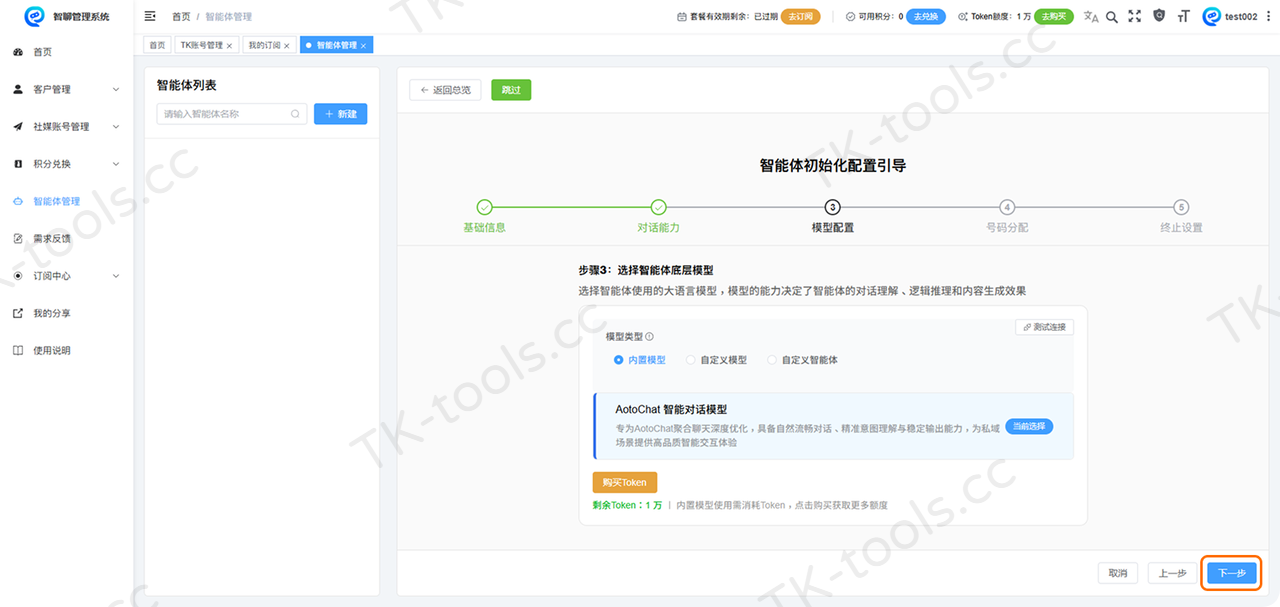Click the 首页 dashboard icon in sidebar
1280x607 pixels.
pos(18,52)
